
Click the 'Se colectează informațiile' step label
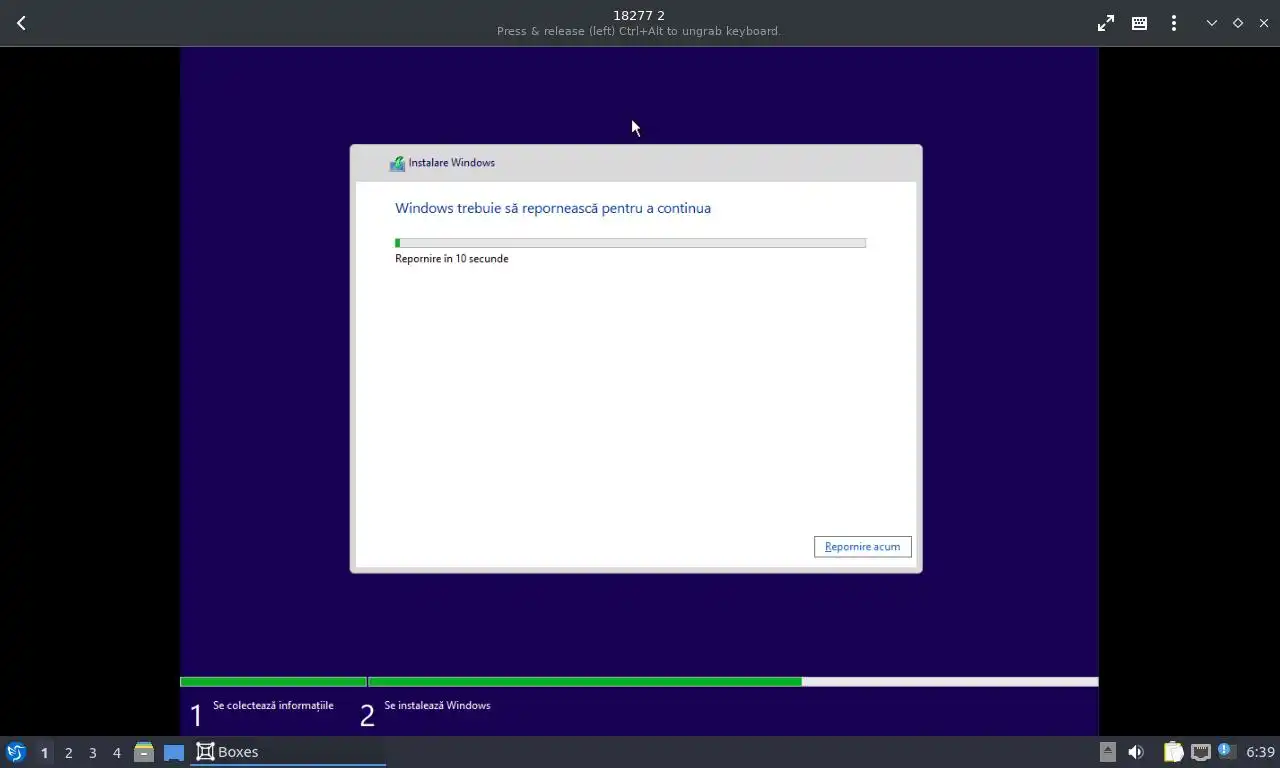(x=273, y=706)
